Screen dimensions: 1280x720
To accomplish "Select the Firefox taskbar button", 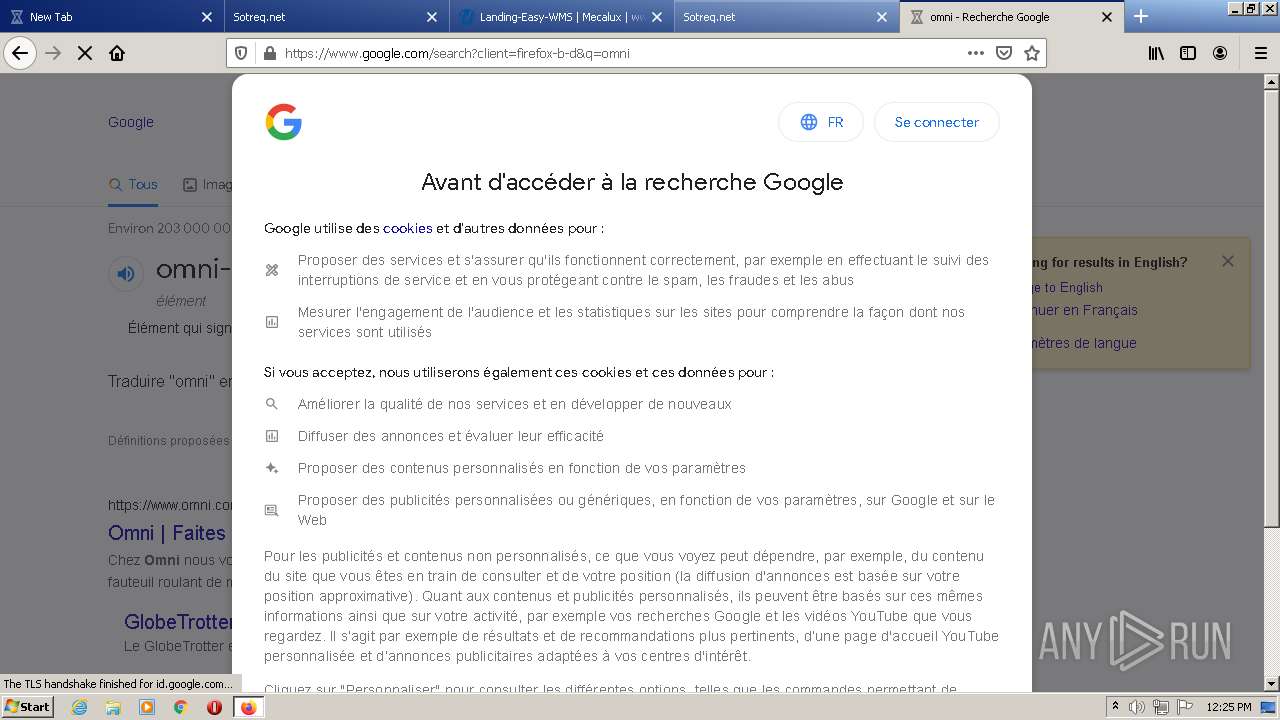I will [248, 707].
